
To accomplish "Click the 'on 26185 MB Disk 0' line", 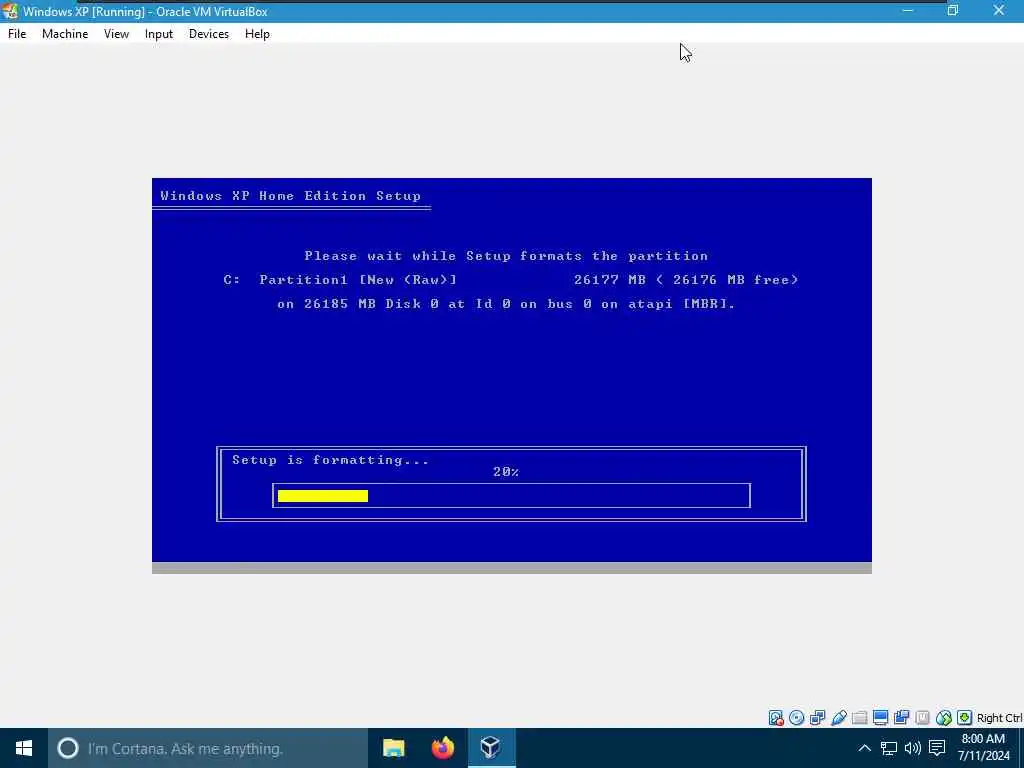I will point(506,304).
